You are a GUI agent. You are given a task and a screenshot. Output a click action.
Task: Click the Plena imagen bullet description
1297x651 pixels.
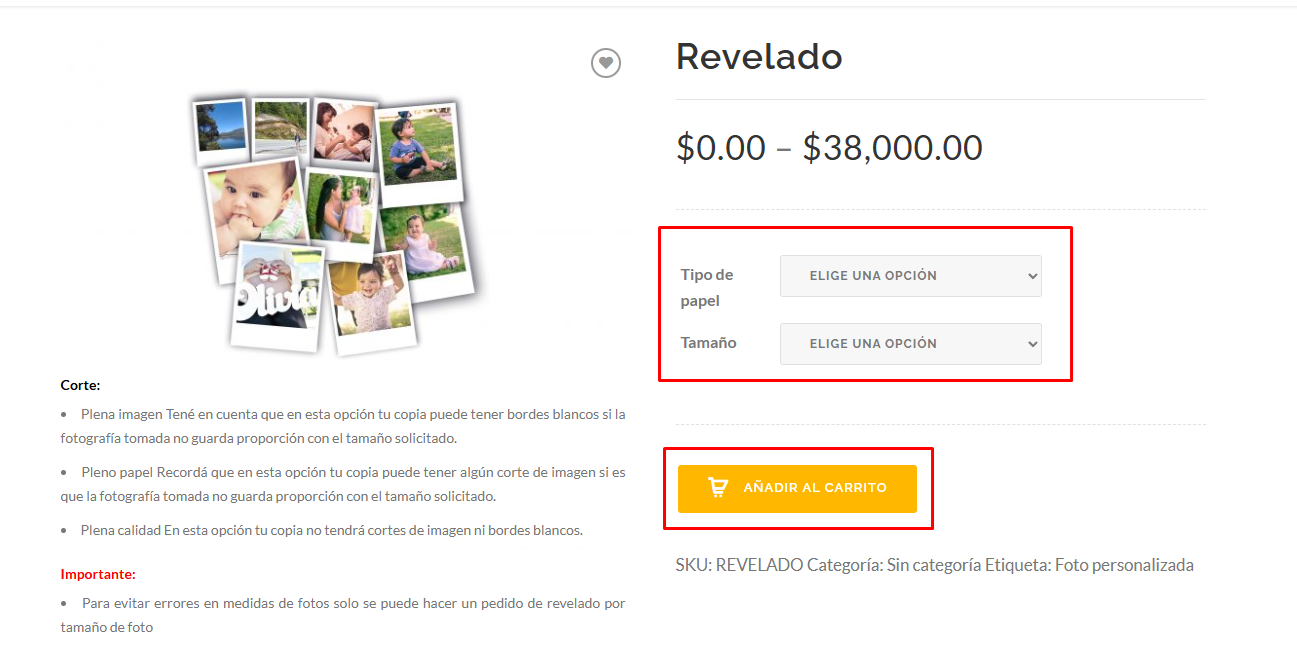click(343, 426)
